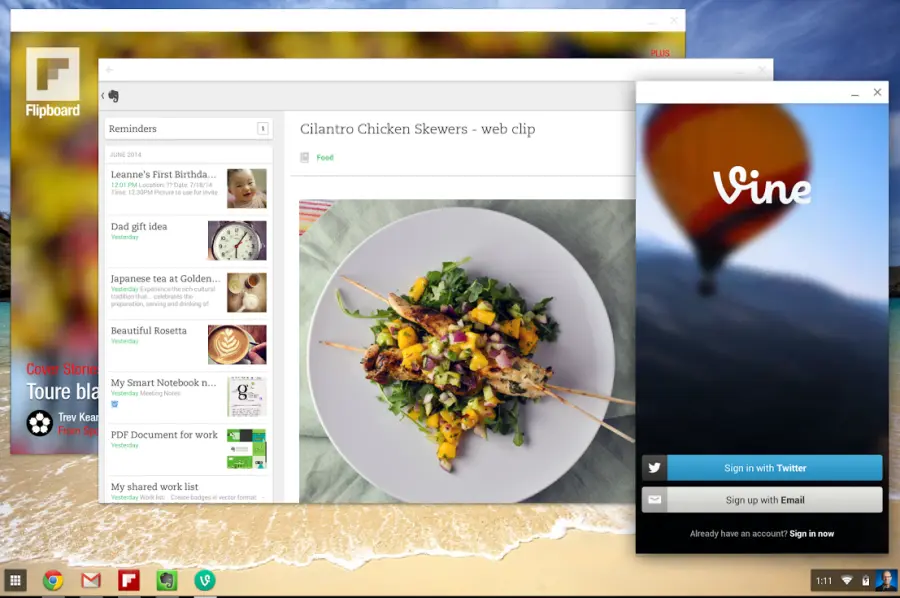Click the user avatar in the status tray
This screenshot has height=598, width=900.
pos(885,580)
